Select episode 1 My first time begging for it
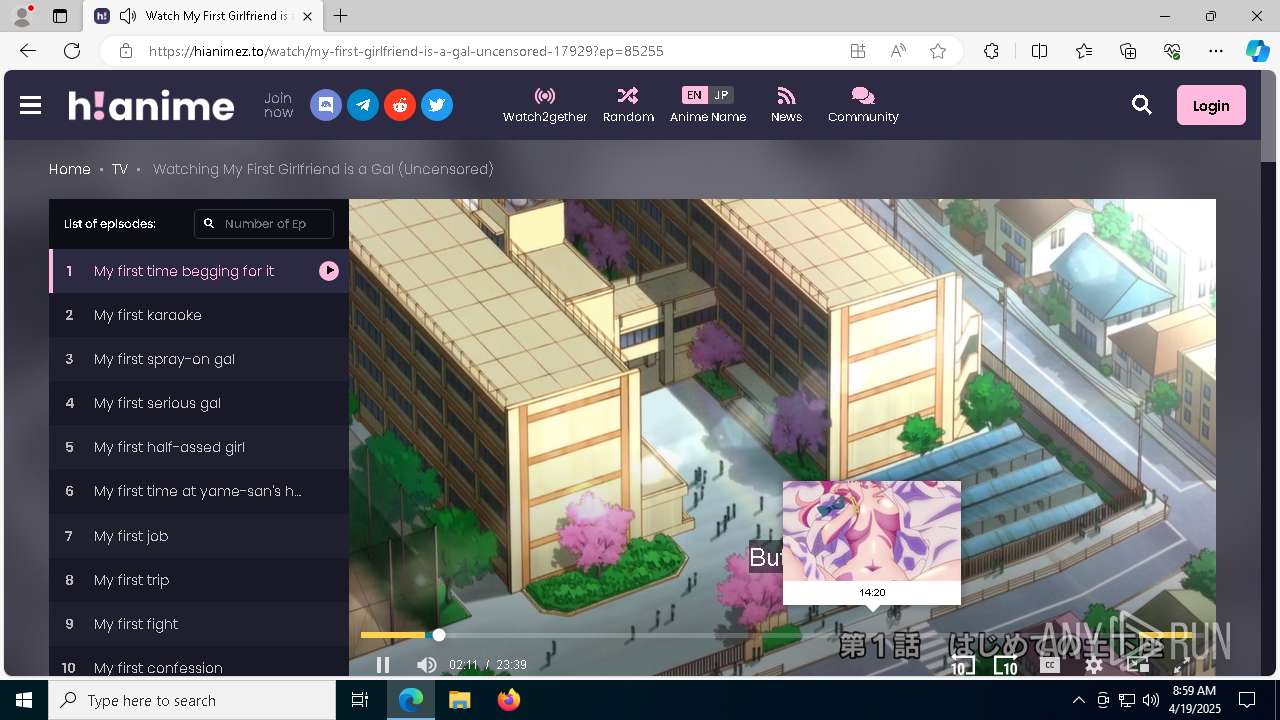This screenshot has width=1280, height=720. coord(199,271)
